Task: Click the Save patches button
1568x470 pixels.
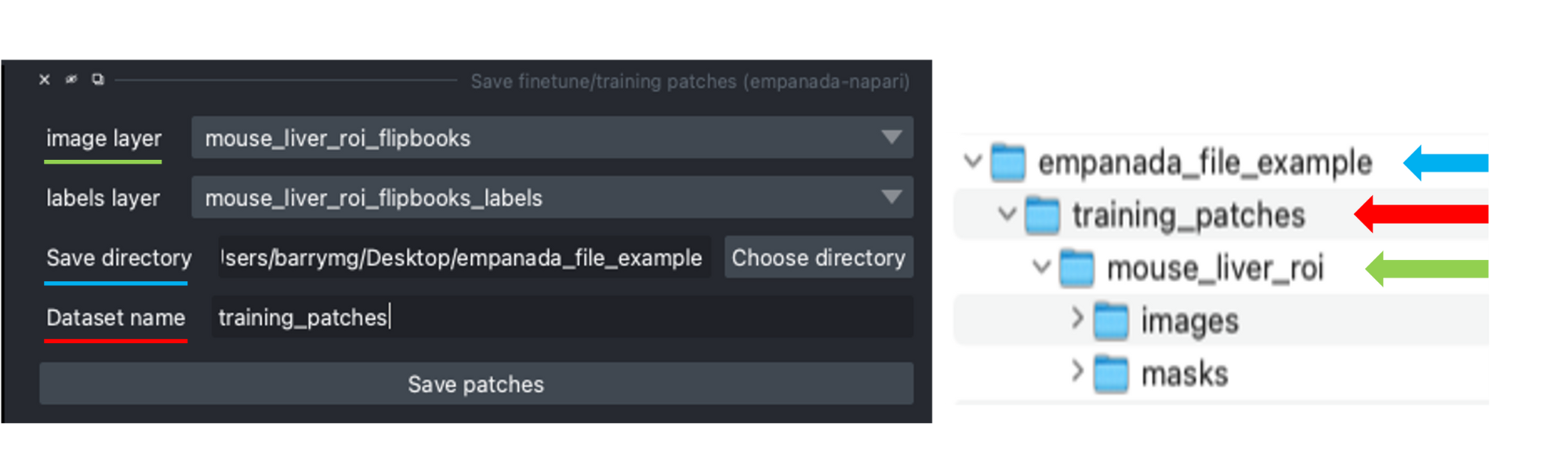Action: [x=476, y=384]
